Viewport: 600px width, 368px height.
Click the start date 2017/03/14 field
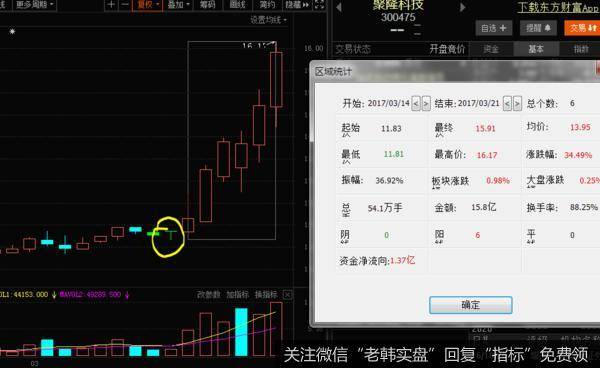click(388, 103)
